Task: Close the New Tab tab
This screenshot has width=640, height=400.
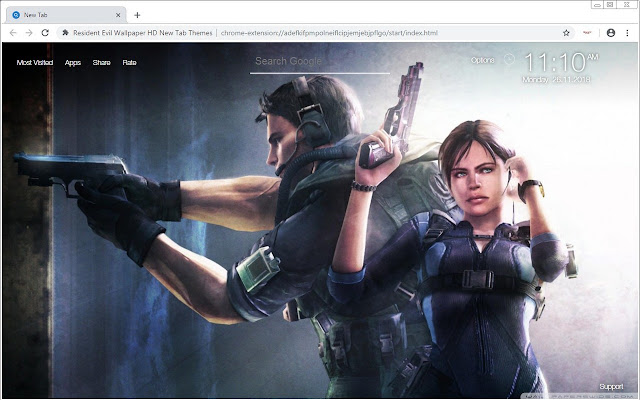Action: (118, 15)
